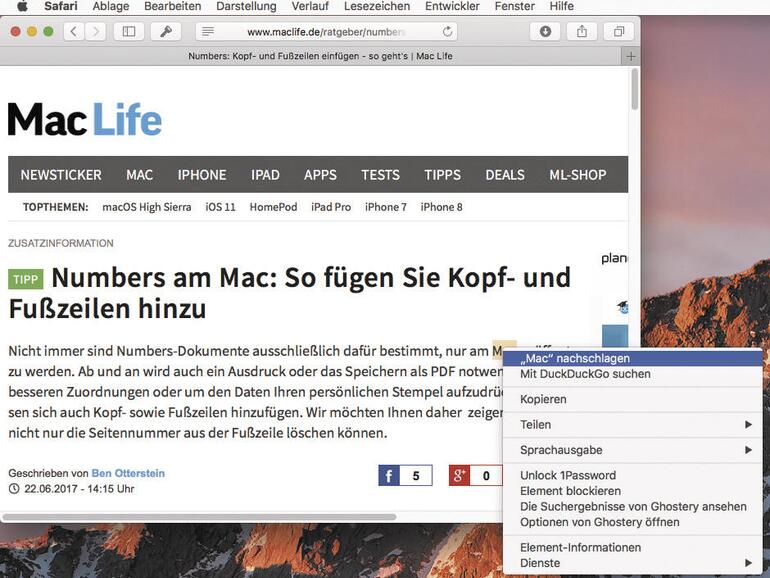Open the TESTS nav section
770x578 pixels.
pyautogui.click(x=381, y=175)
